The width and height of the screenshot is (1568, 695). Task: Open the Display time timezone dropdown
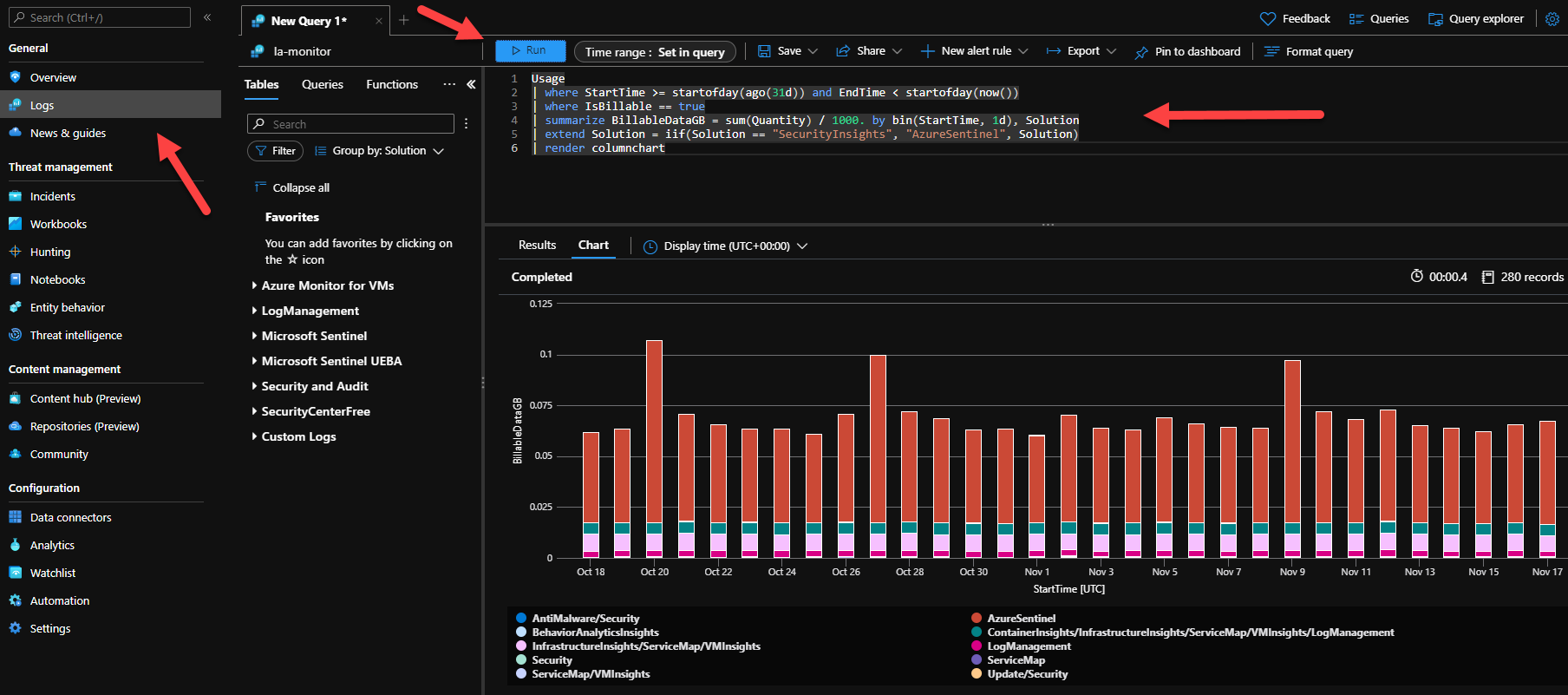coord(726,246)
